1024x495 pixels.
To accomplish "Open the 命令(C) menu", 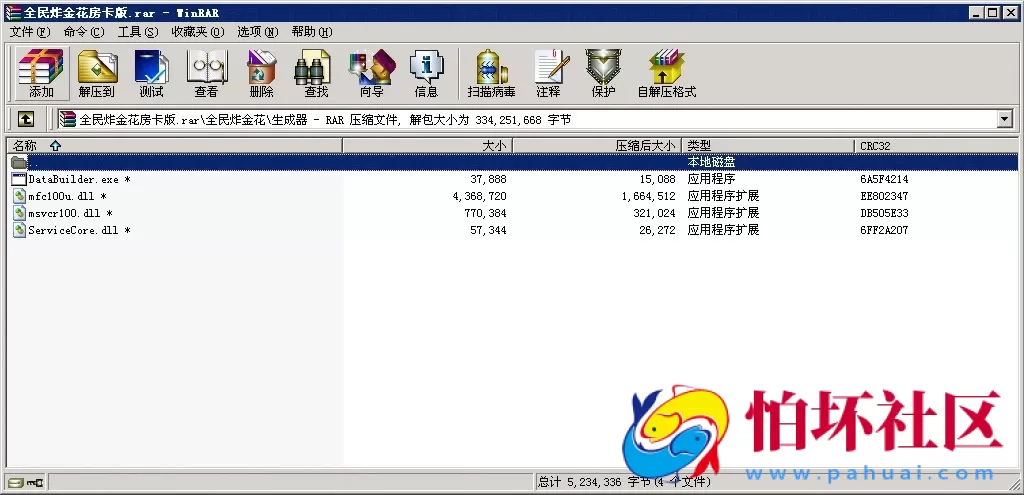I will [x=84, y=31].
